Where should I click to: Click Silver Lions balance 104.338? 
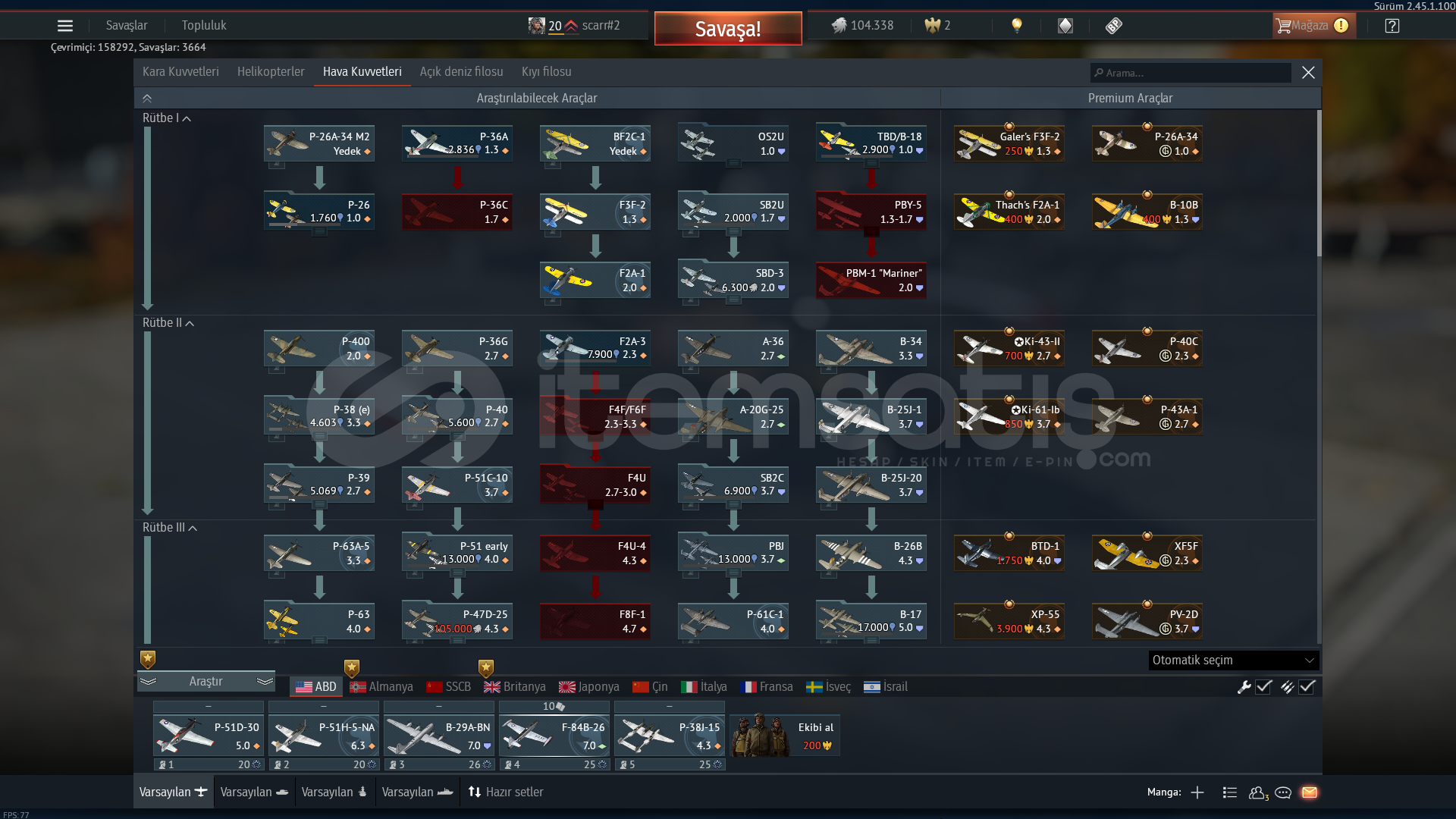coord(862,26)
